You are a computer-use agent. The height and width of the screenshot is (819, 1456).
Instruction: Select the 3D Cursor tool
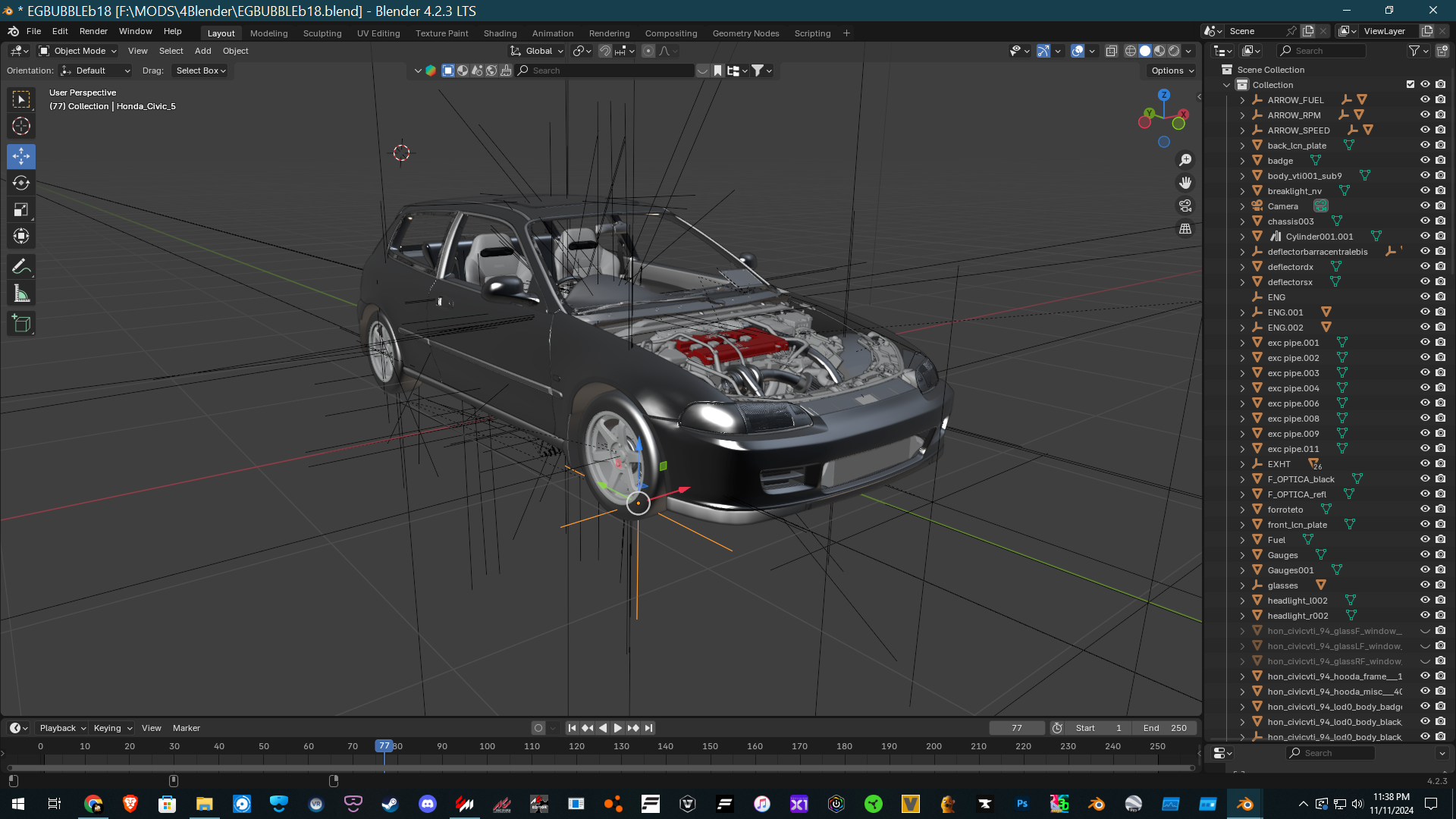[21, 126]
